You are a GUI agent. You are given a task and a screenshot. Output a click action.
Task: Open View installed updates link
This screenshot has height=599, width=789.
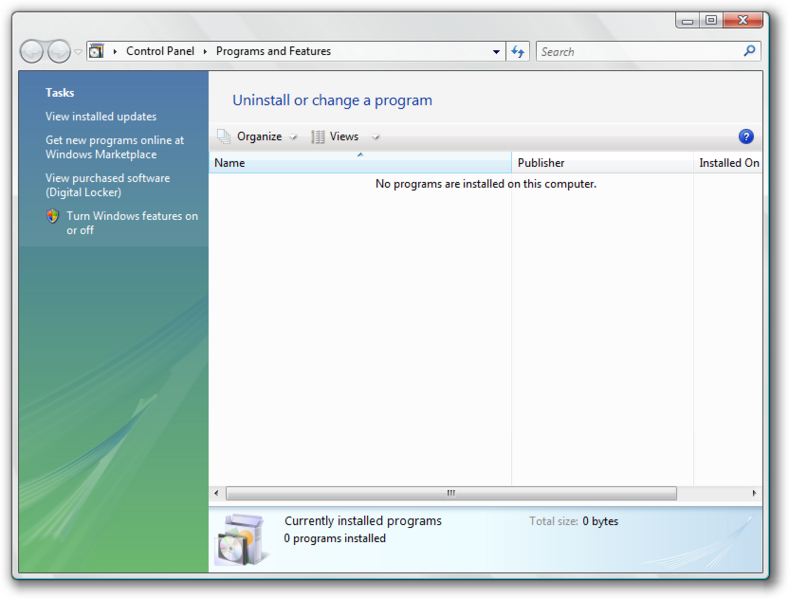pyautogui.click(x=101, y=116)
